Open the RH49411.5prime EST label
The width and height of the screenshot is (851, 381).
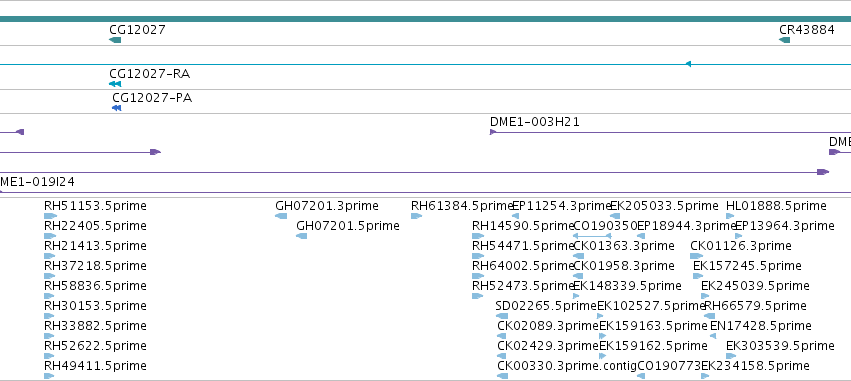pos(96,366)
